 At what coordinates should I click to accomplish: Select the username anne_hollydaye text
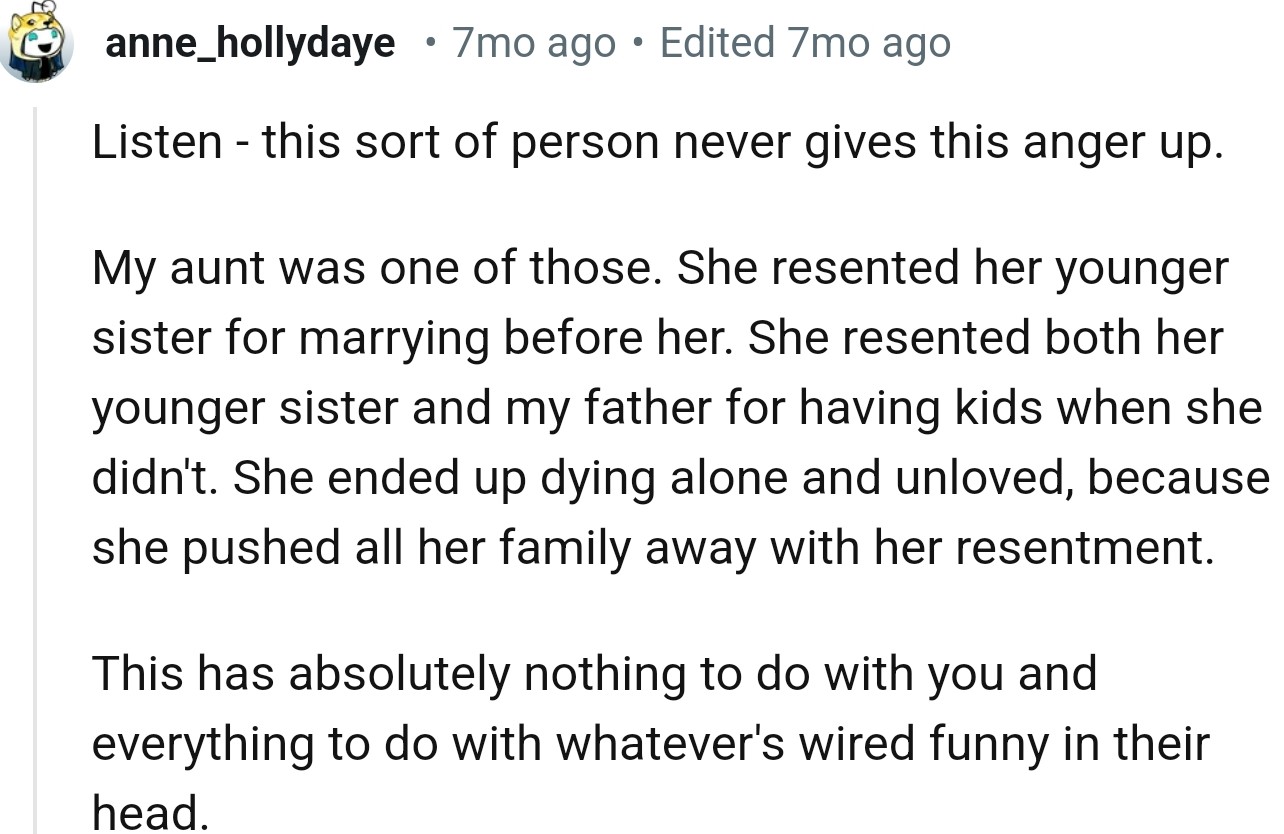click(x=251, y=42)
